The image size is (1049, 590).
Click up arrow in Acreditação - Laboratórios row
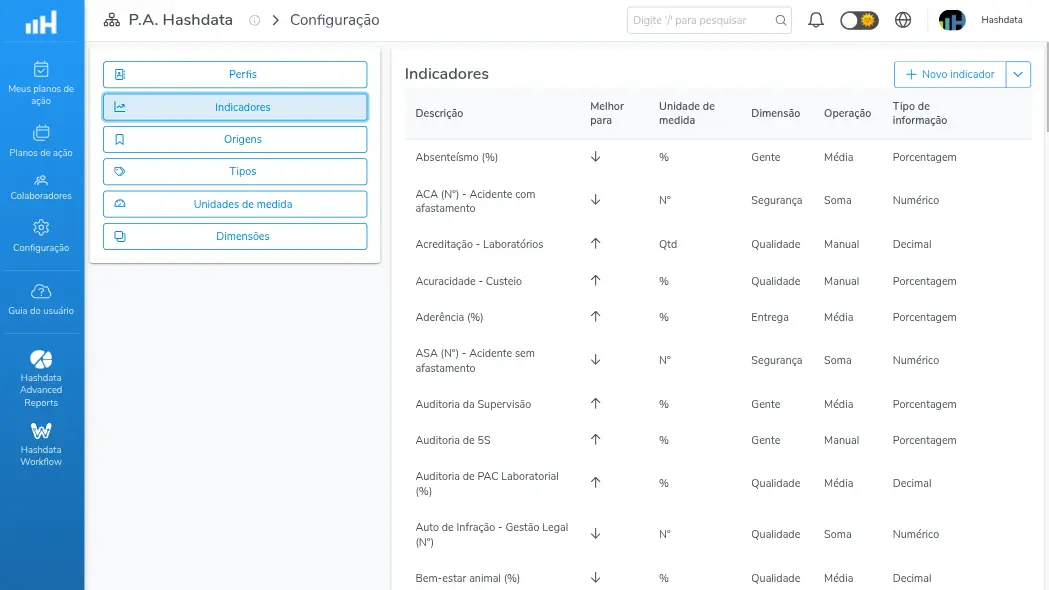coord(595,244)
